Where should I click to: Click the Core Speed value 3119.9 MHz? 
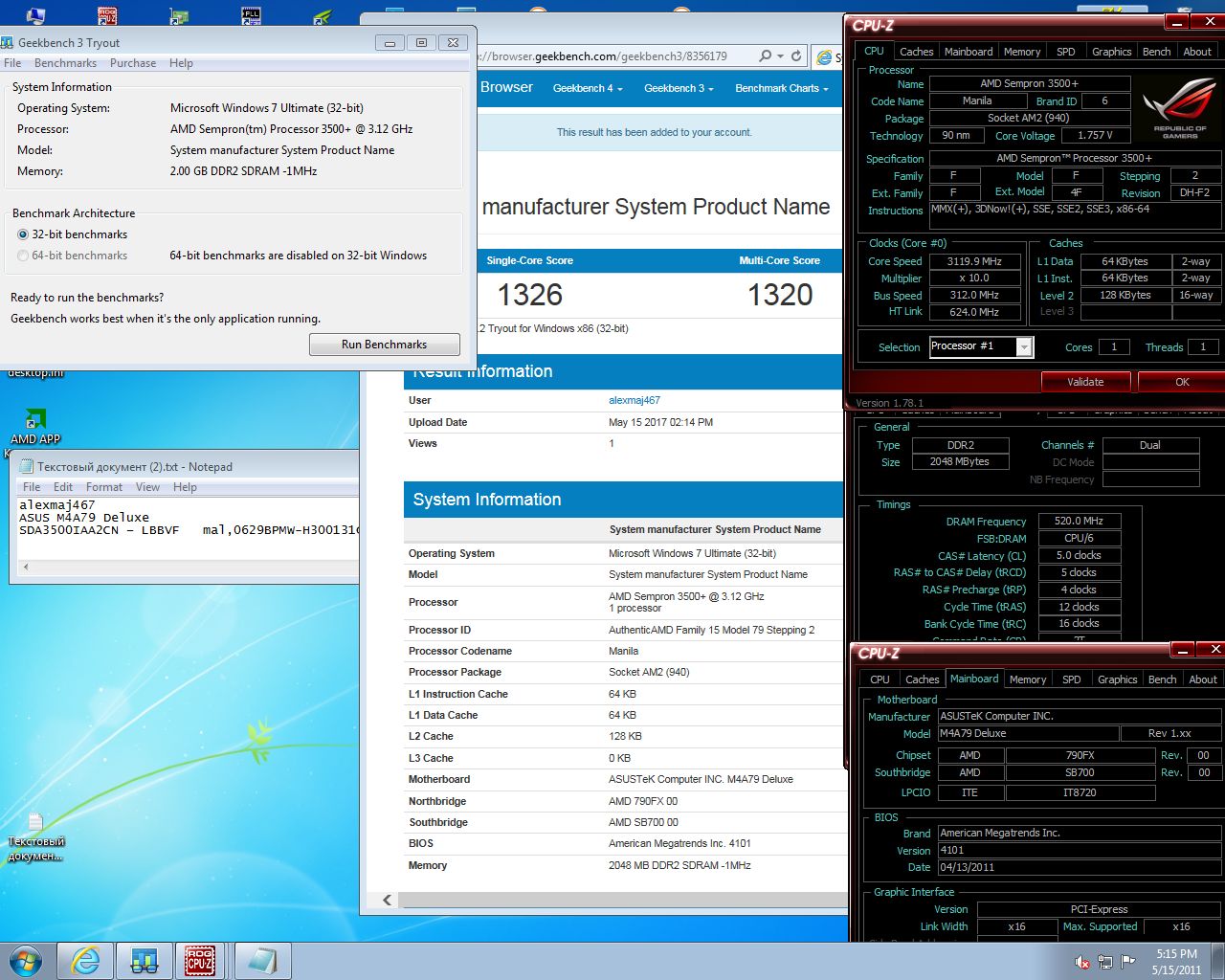(973, 261)
